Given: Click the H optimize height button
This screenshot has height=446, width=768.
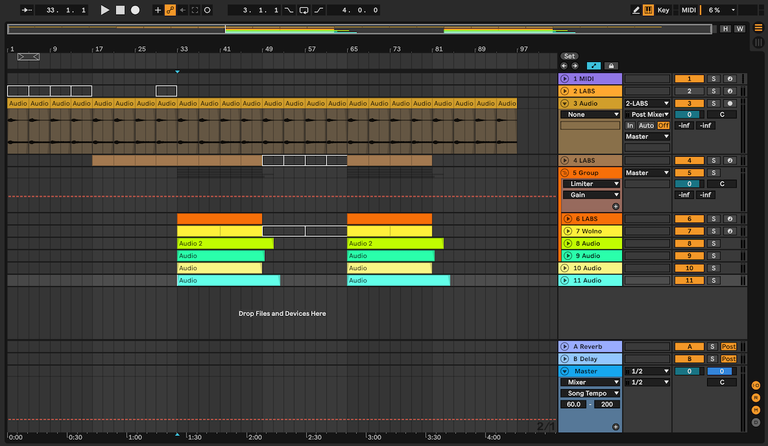Looking at the screenshot, I should pos(725,29).
